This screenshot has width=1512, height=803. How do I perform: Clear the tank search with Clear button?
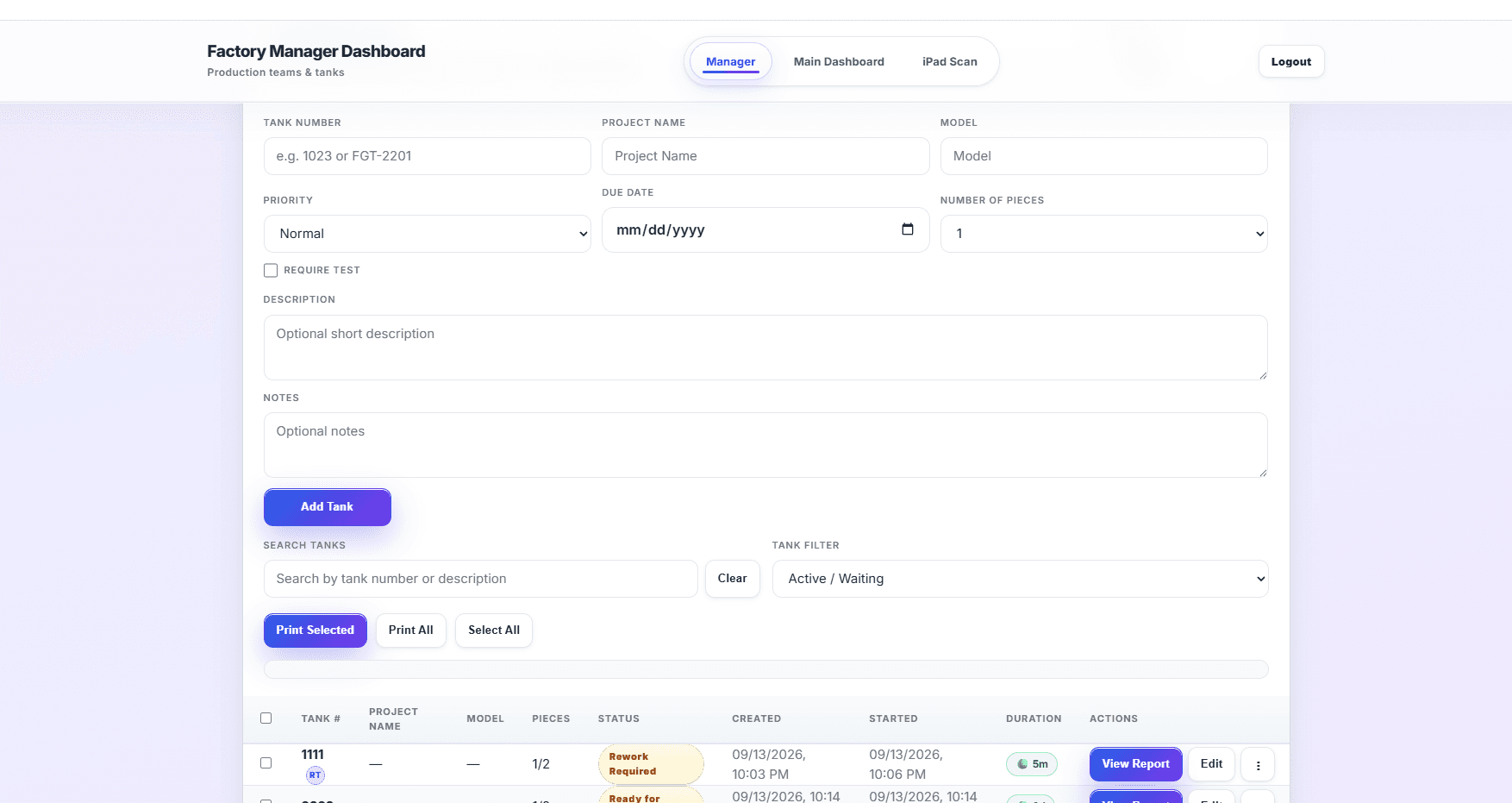[733, 579]
